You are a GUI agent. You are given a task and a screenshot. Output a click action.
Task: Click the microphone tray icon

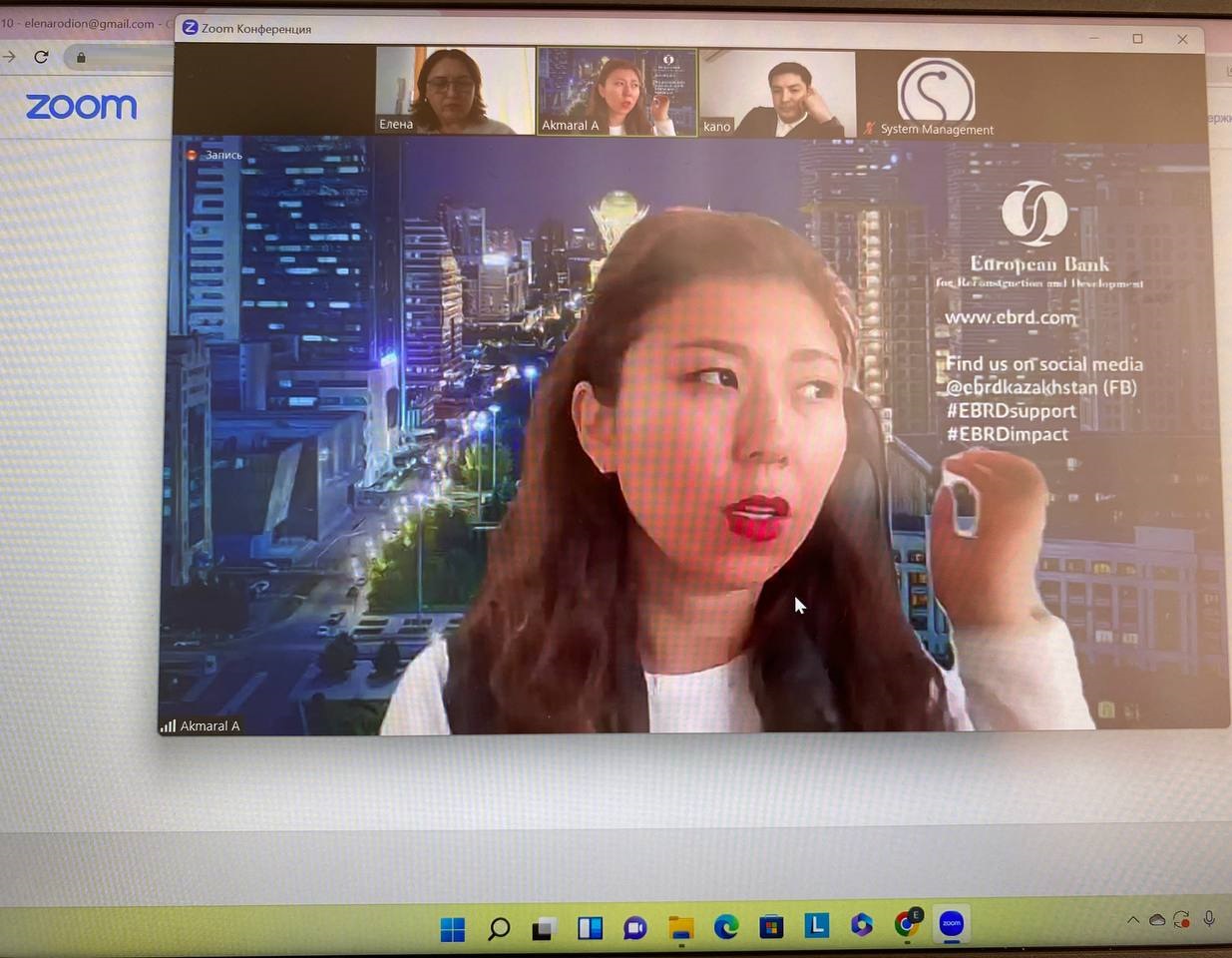[1209, 918]
